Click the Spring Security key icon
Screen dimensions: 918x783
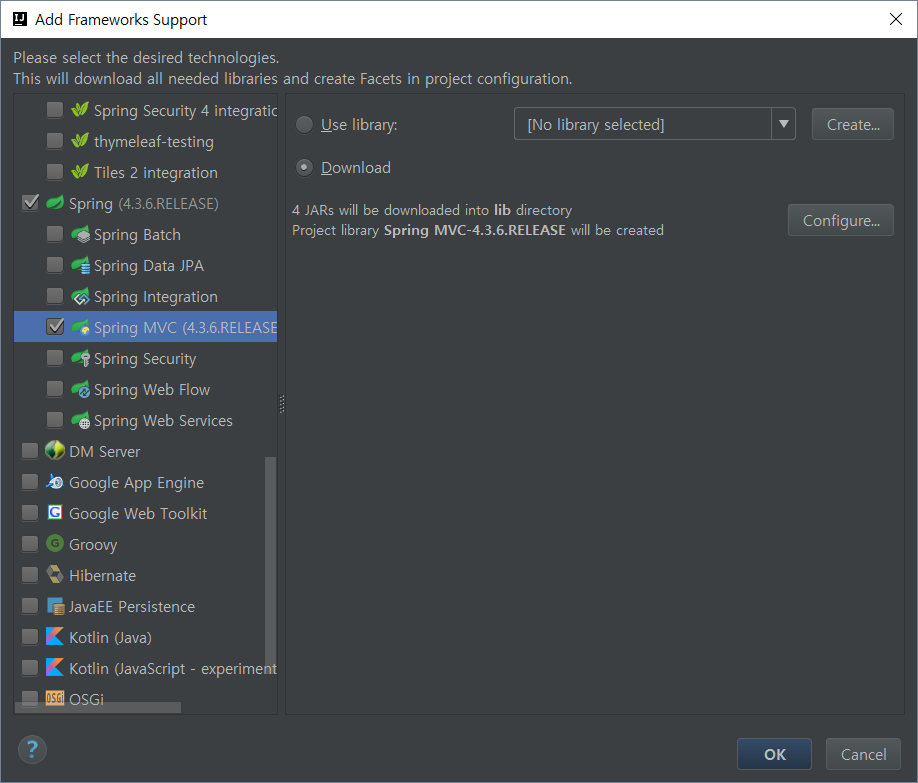pyautogui.click(x=80, y=358)
